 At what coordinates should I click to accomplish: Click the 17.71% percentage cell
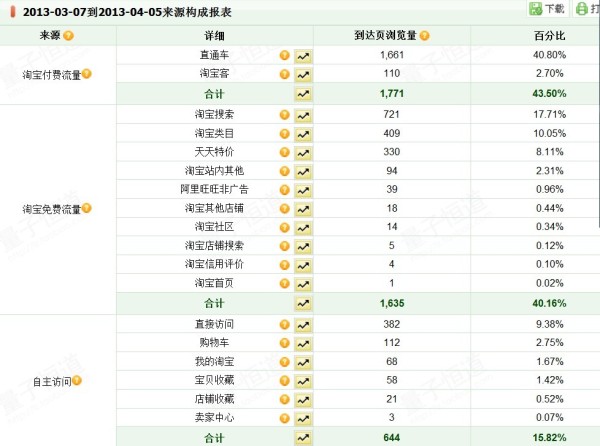click(549, 114)
